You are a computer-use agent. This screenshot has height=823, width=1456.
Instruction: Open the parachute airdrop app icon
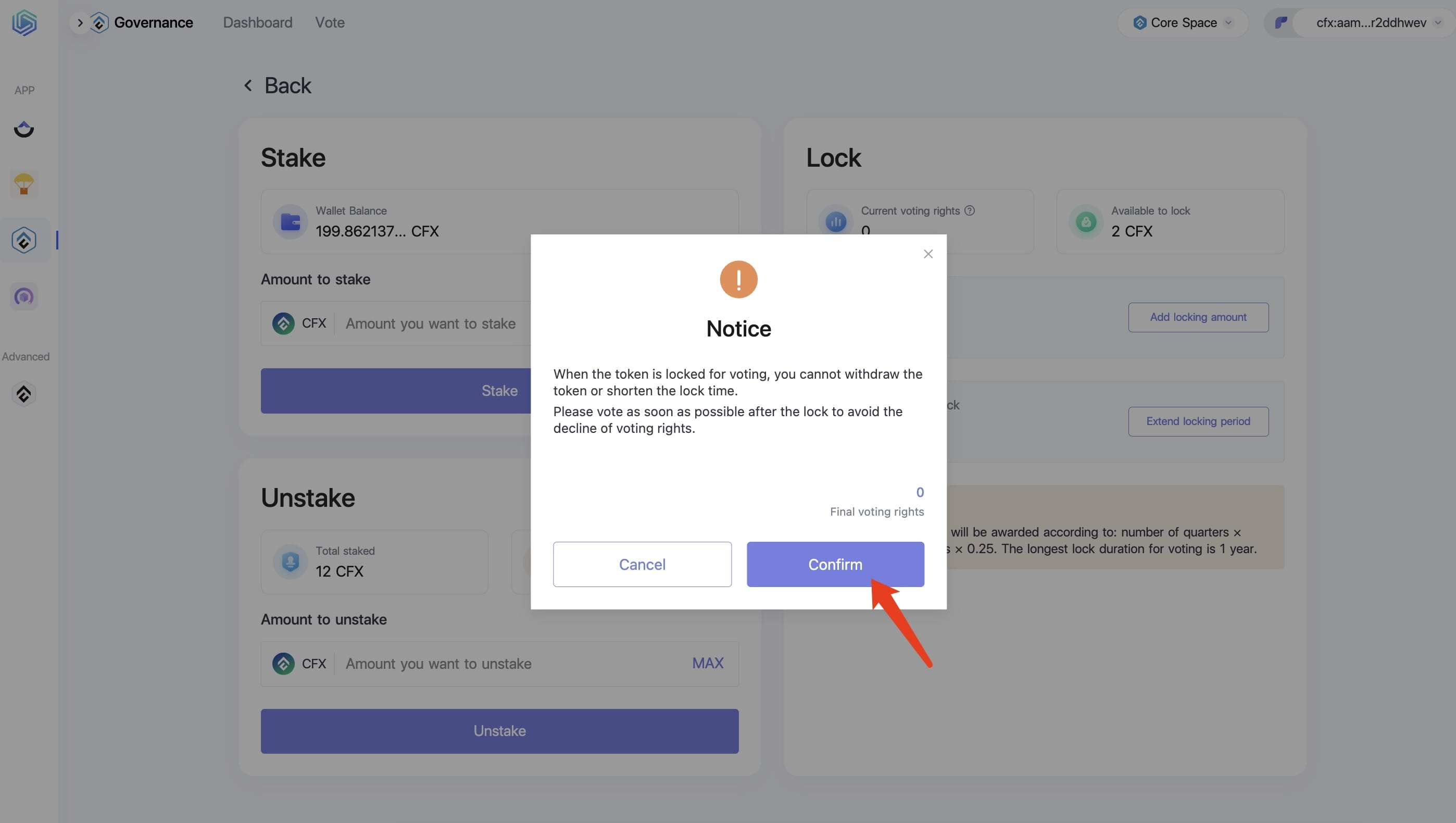[x=24, y=184]
